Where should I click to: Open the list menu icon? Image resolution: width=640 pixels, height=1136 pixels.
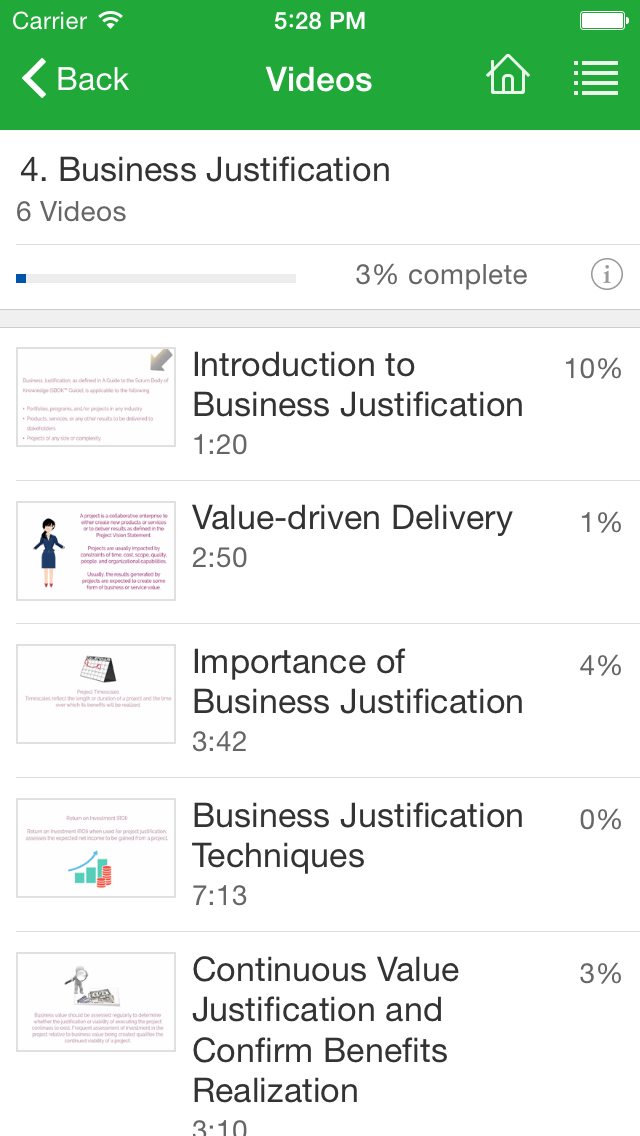coord(595,77)
